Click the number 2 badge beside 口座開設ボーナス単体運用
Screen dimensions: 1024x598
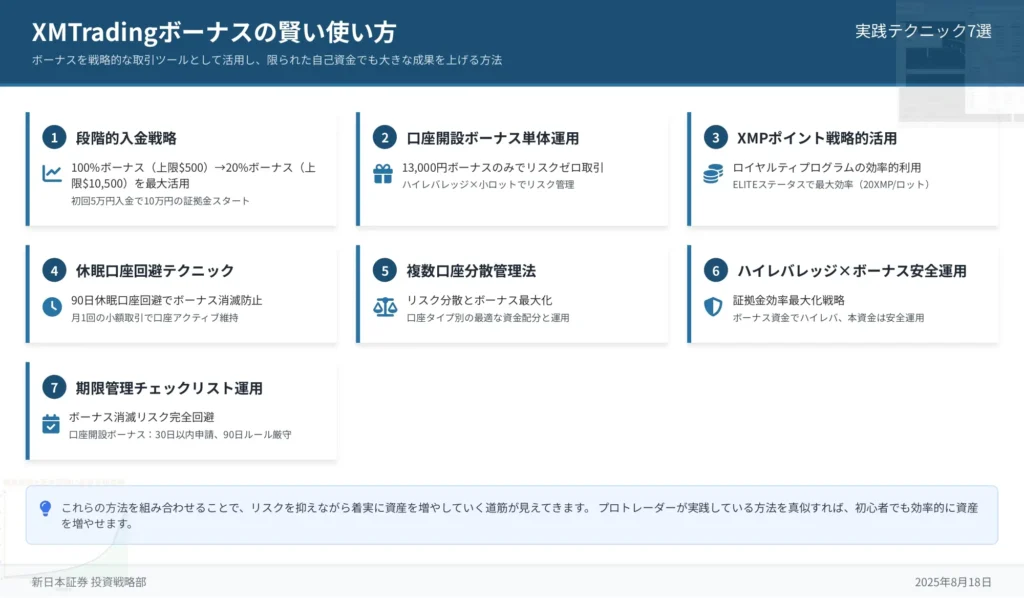tap(385, 137)
